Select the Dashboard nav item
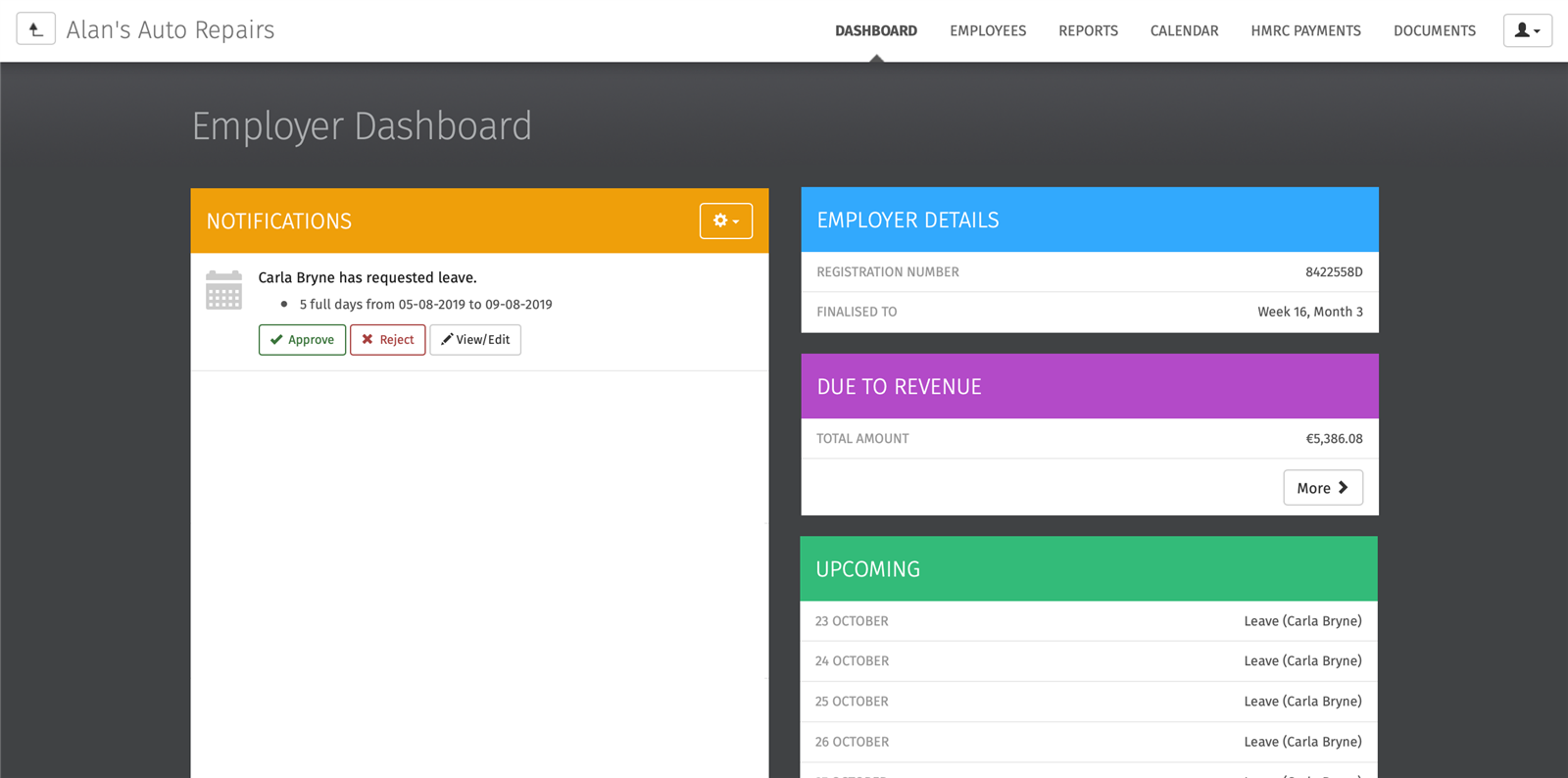Screen dimensions: 1568x778 875,30
